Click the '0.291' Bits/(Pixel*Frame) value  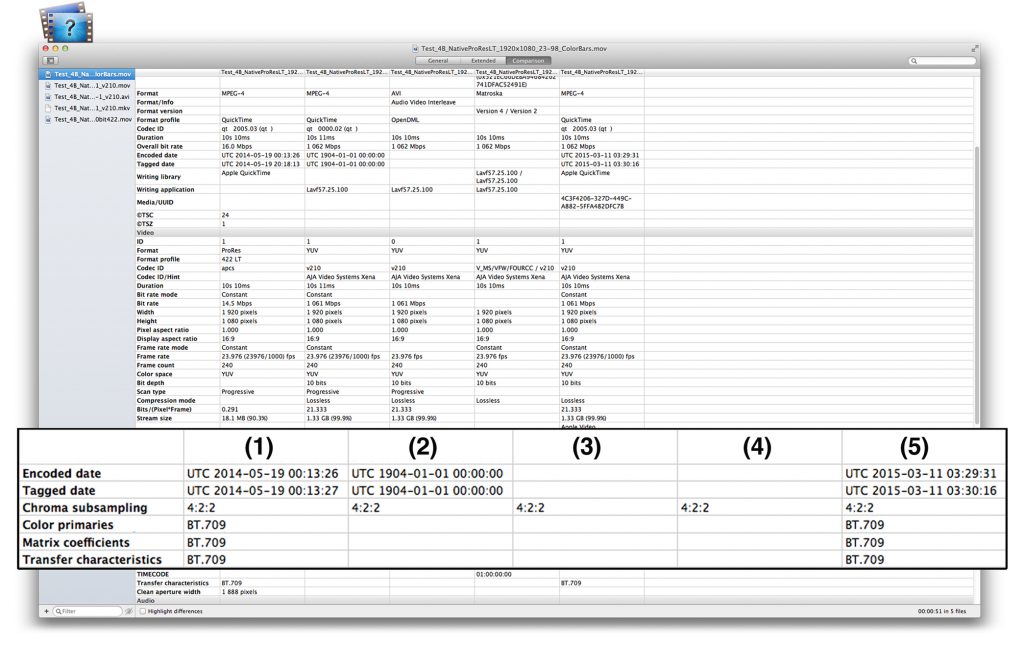pyautogui.click(x=230, y=409)
